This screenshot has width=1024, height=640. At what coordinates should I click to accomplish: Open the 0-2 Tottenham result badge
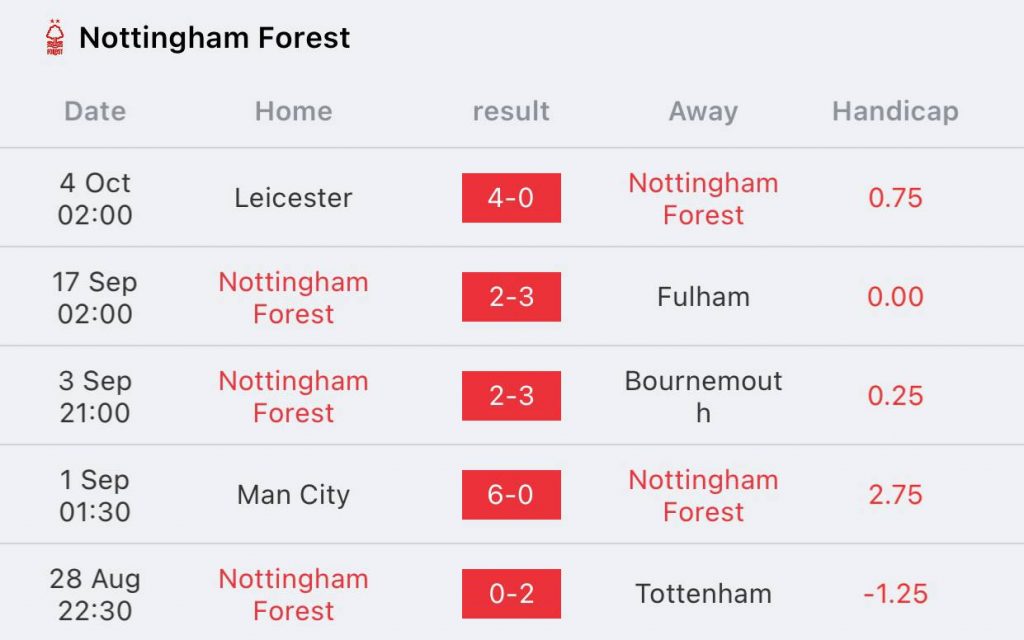click(x=511, y=594)
